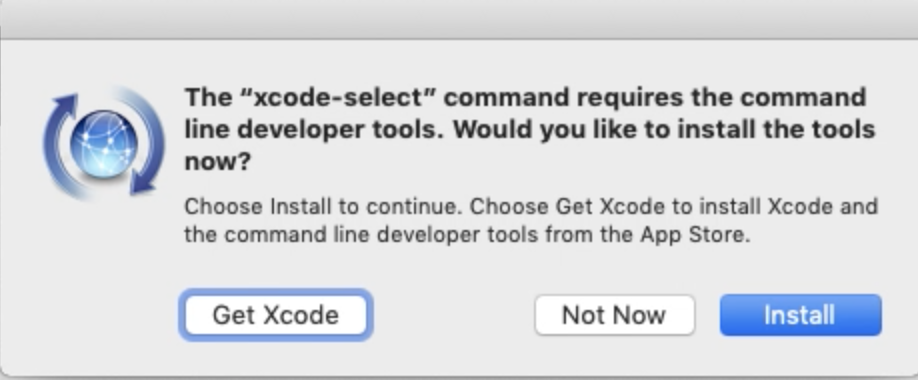
Task: Click the blue Install button
Action: point(800,315)
